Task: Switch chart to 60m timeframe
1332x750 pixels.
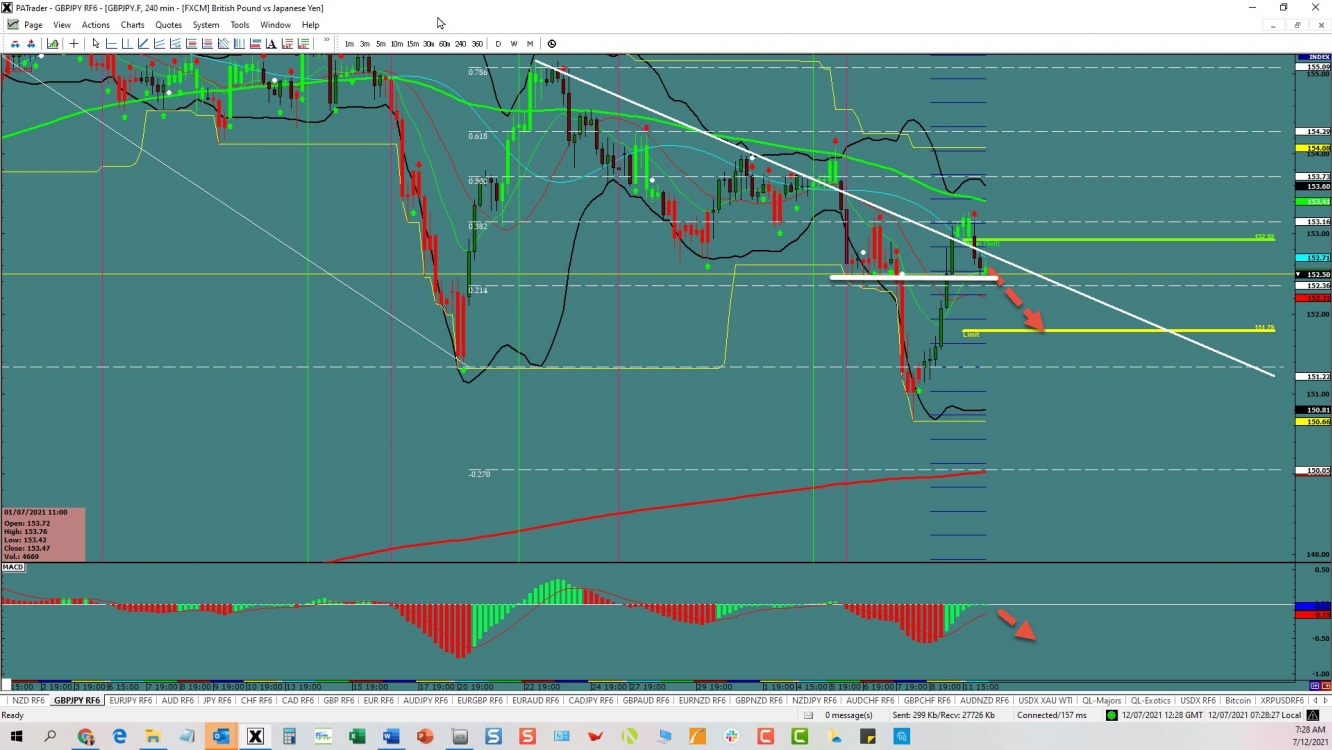Action: pyautogui.click(x=444, y=44)
